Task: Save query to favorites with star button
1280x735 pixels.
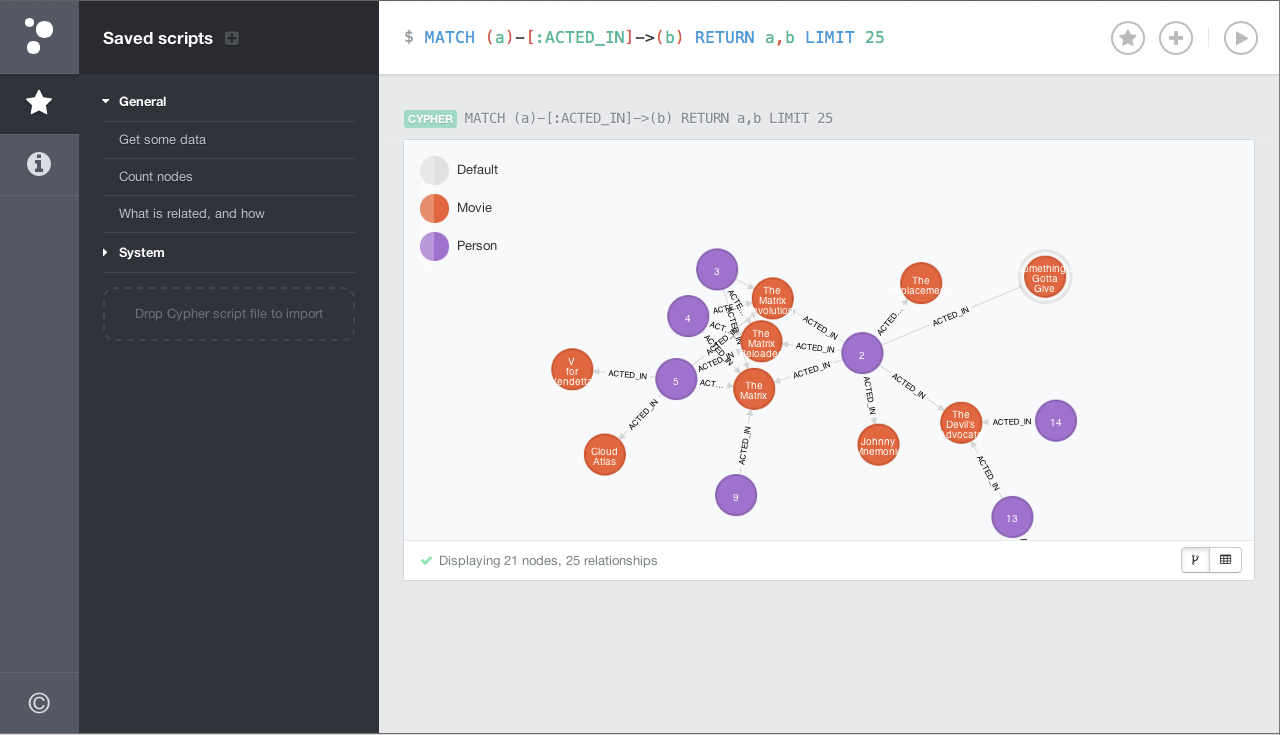Action: [1127, 38]
